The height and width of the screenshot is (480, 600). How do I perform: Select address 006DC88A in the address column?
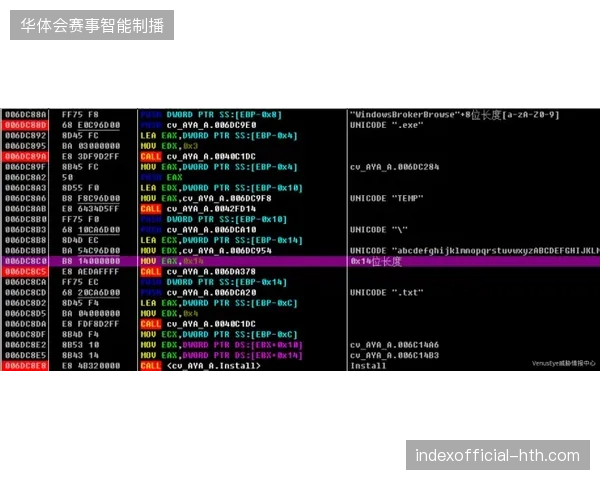pos(26,114)
